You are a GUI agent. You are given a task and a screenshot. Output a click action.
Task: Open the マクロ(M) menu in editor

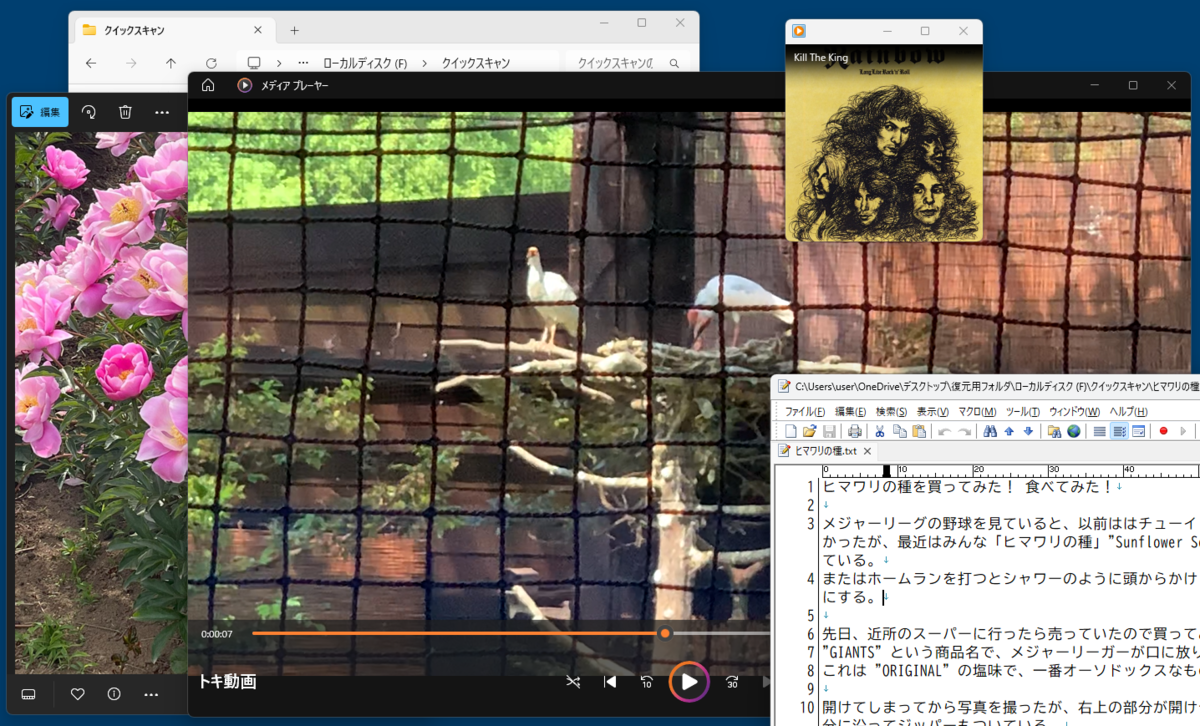(977, 411)
